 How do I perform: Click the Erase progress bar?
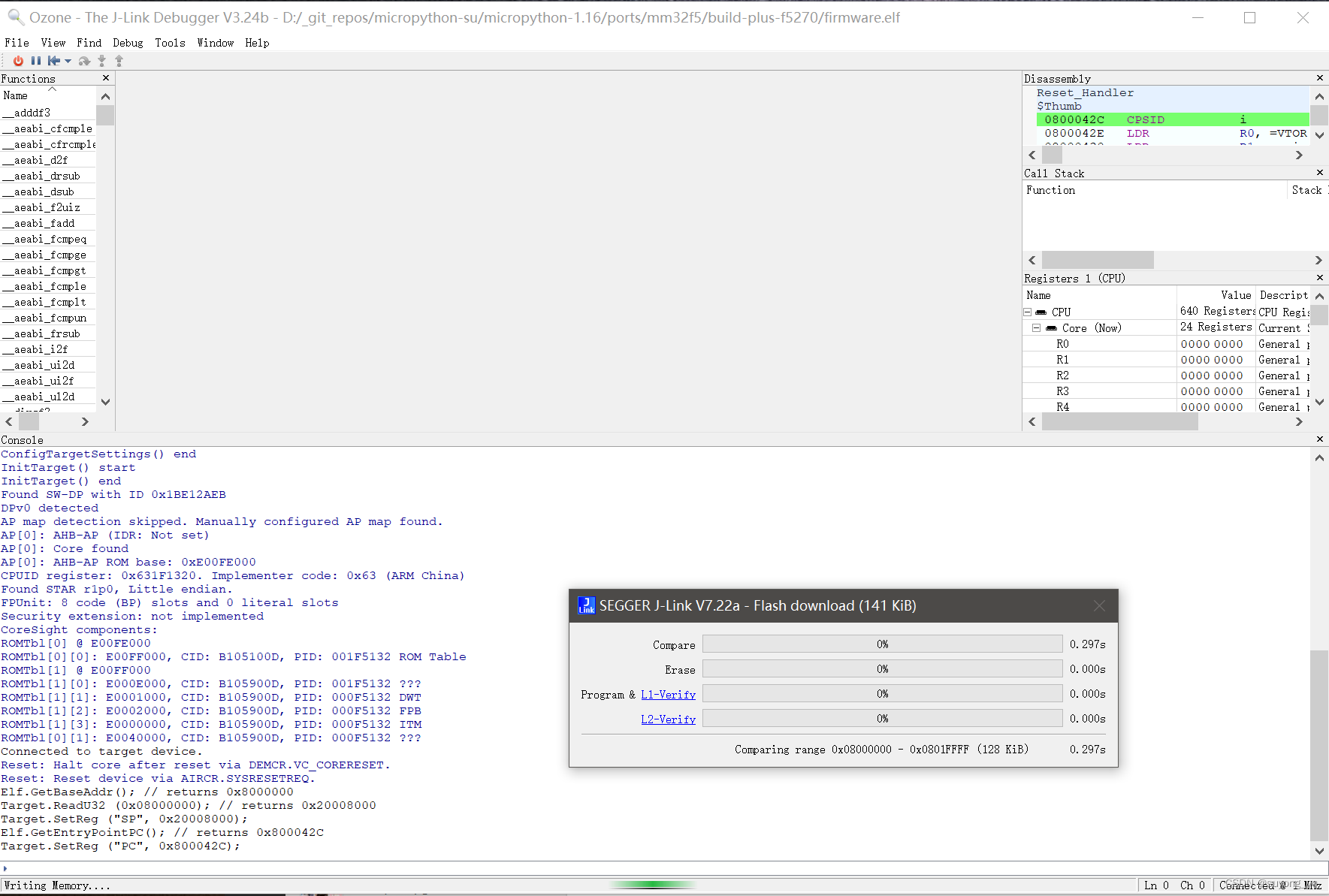click(x=882, y=669)
